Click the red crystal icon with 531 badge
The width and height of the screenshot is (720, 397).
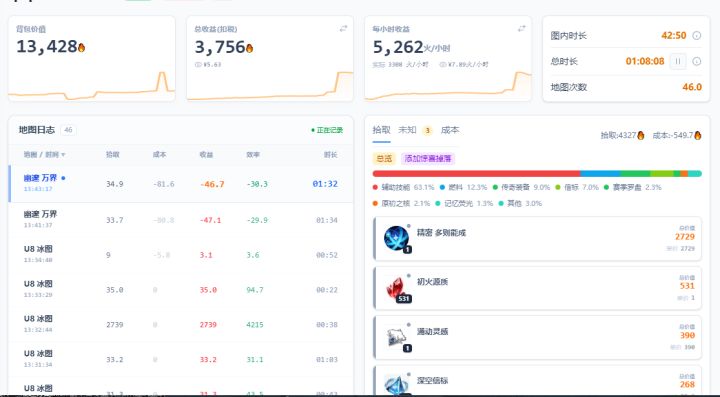tap(396, 288)
